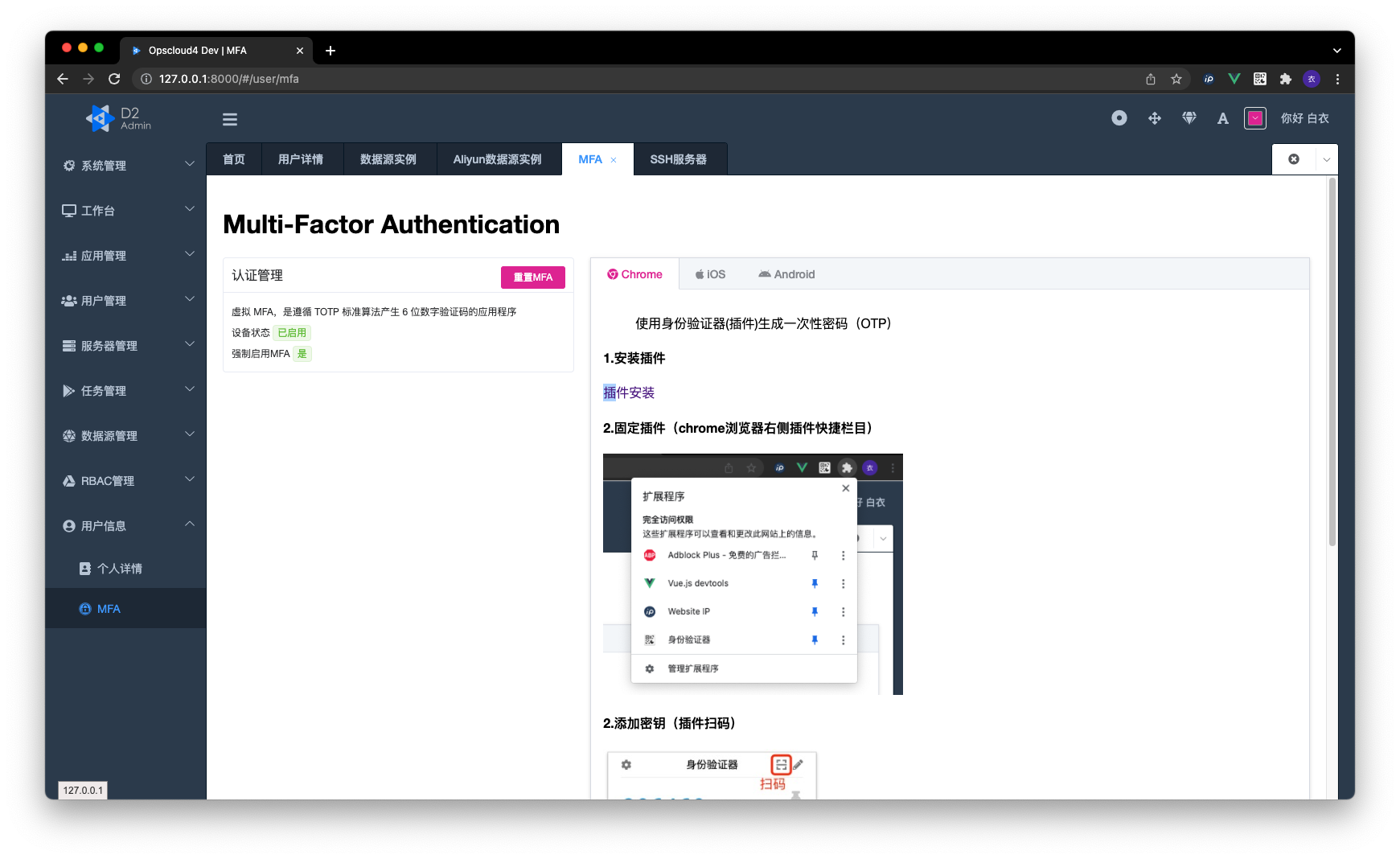Image resolution: width=1400 pixels, height=859 pixels.
Task: Open a new browser tab
Action: point(330,51)
